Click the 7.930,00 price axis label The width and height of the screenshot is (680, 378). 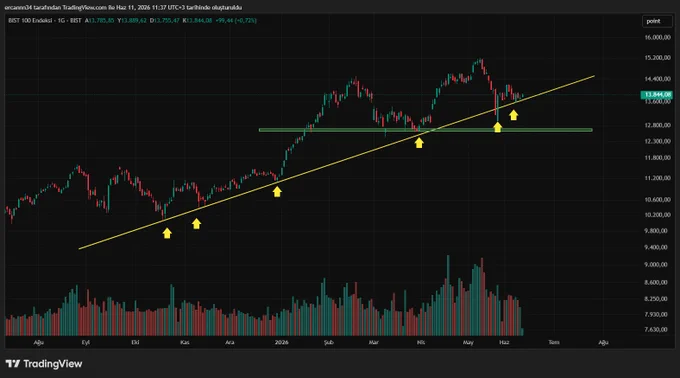click(x=656, y=315)
